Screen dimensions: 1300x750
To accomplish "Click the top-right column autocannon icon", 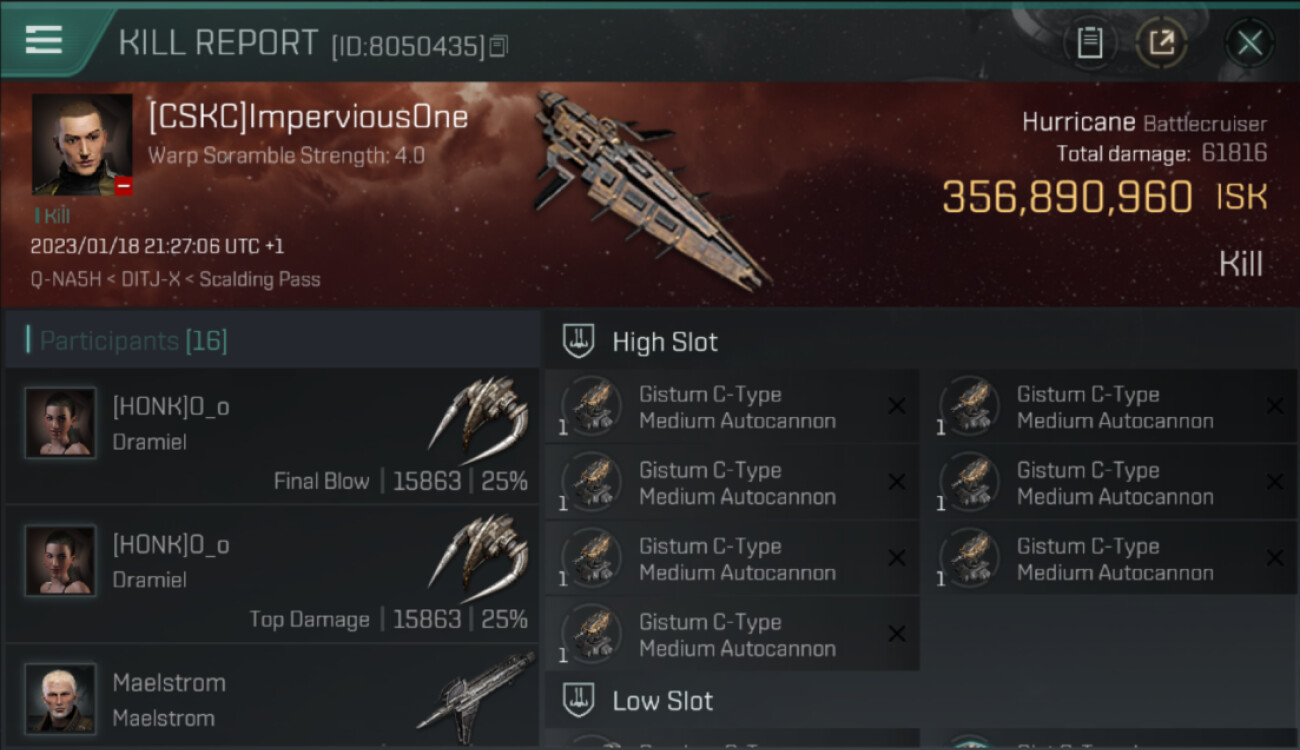I will (969, 407).
